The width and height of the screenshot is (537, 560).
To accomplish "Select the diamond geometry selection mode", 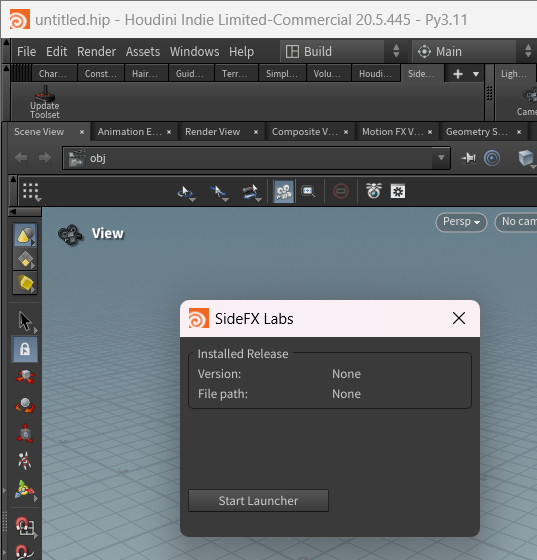I will [25, 259].
